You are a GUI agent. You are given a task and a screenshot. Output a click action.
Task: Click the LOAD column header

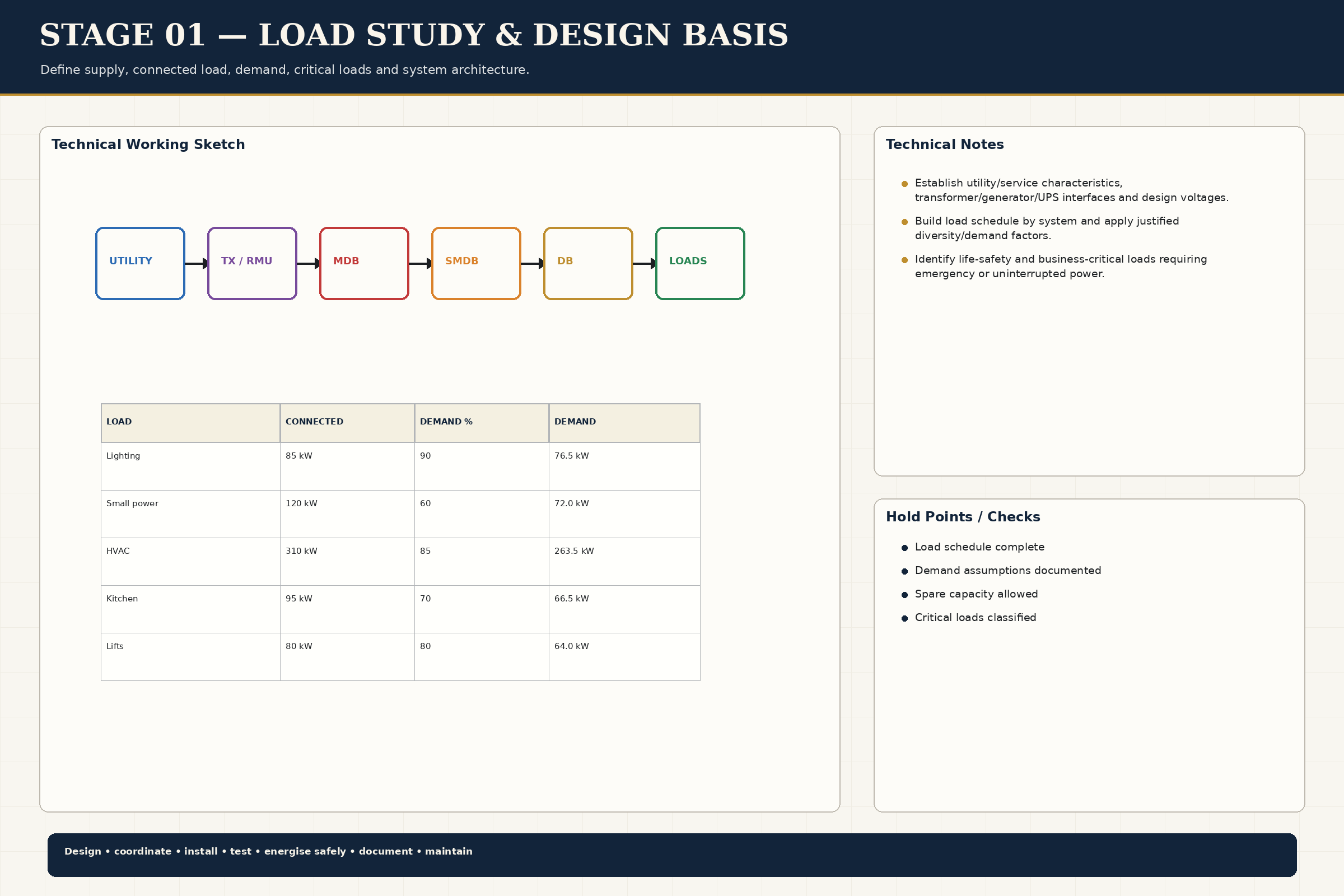pos(190,423)
